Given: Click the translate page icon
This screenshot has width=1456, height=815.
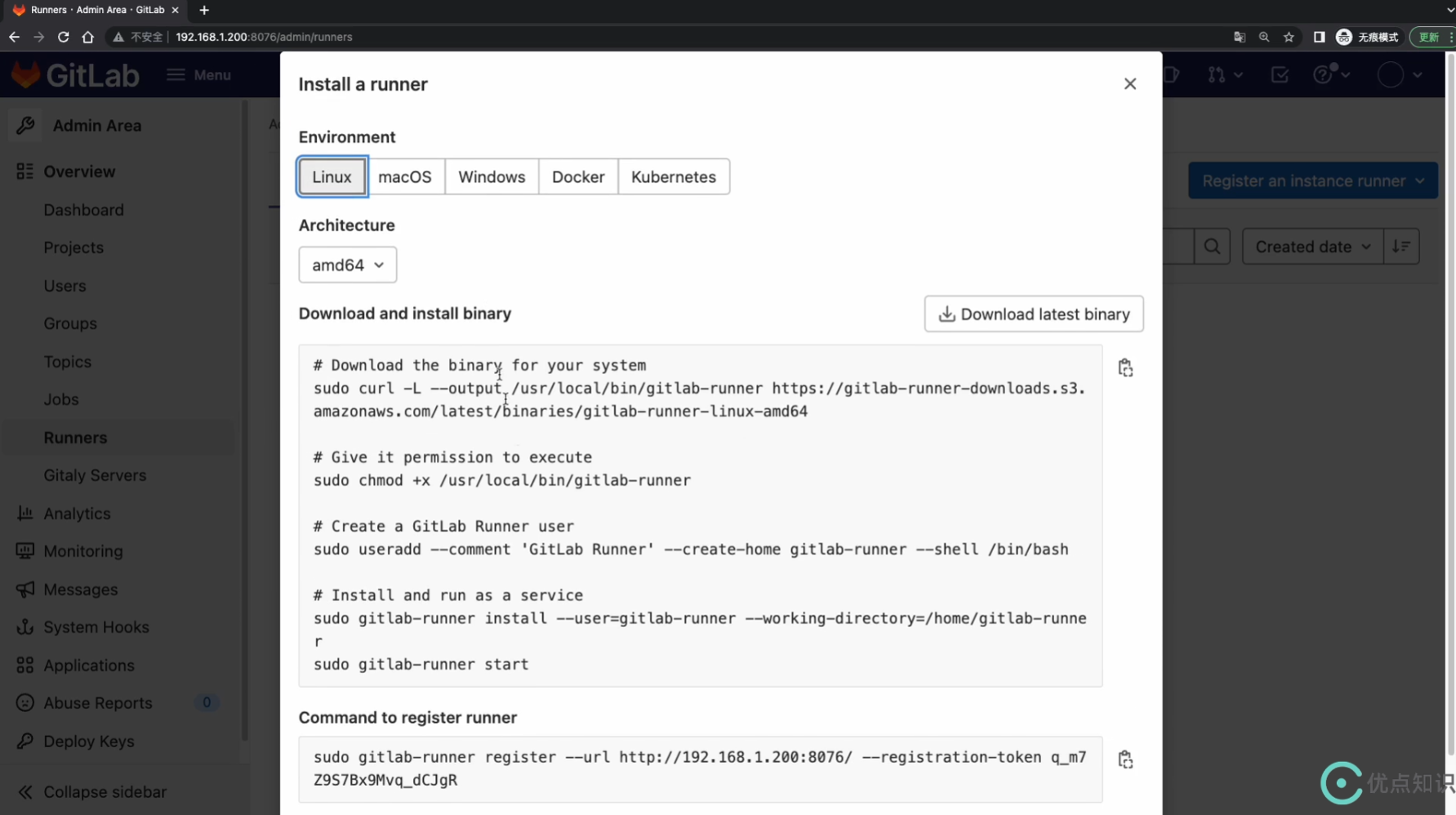Looking at the screenshot, I should point(1240,37).
